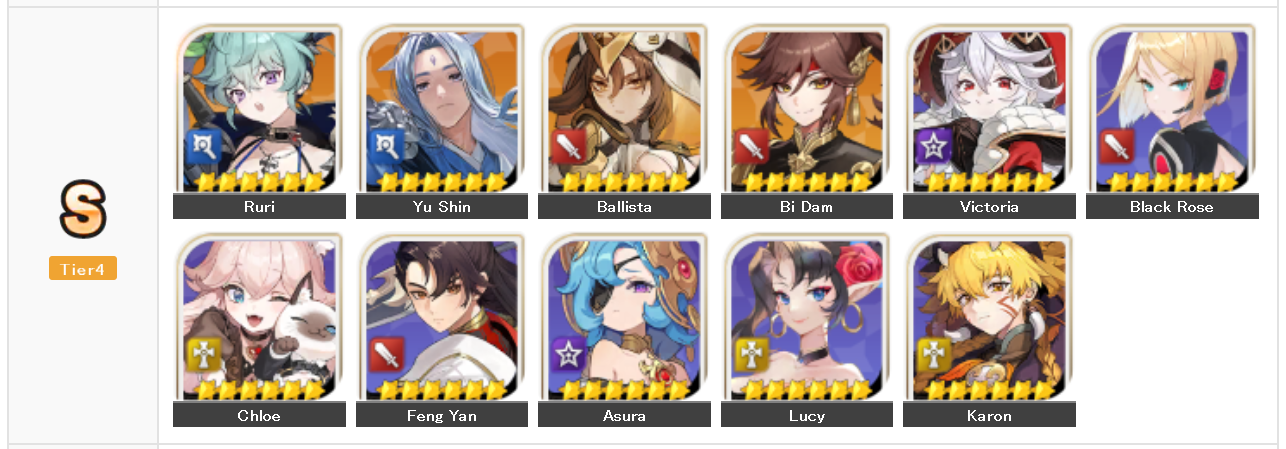
Task: Click Lucy's yellow cross class icon
Action: point(751,355)
